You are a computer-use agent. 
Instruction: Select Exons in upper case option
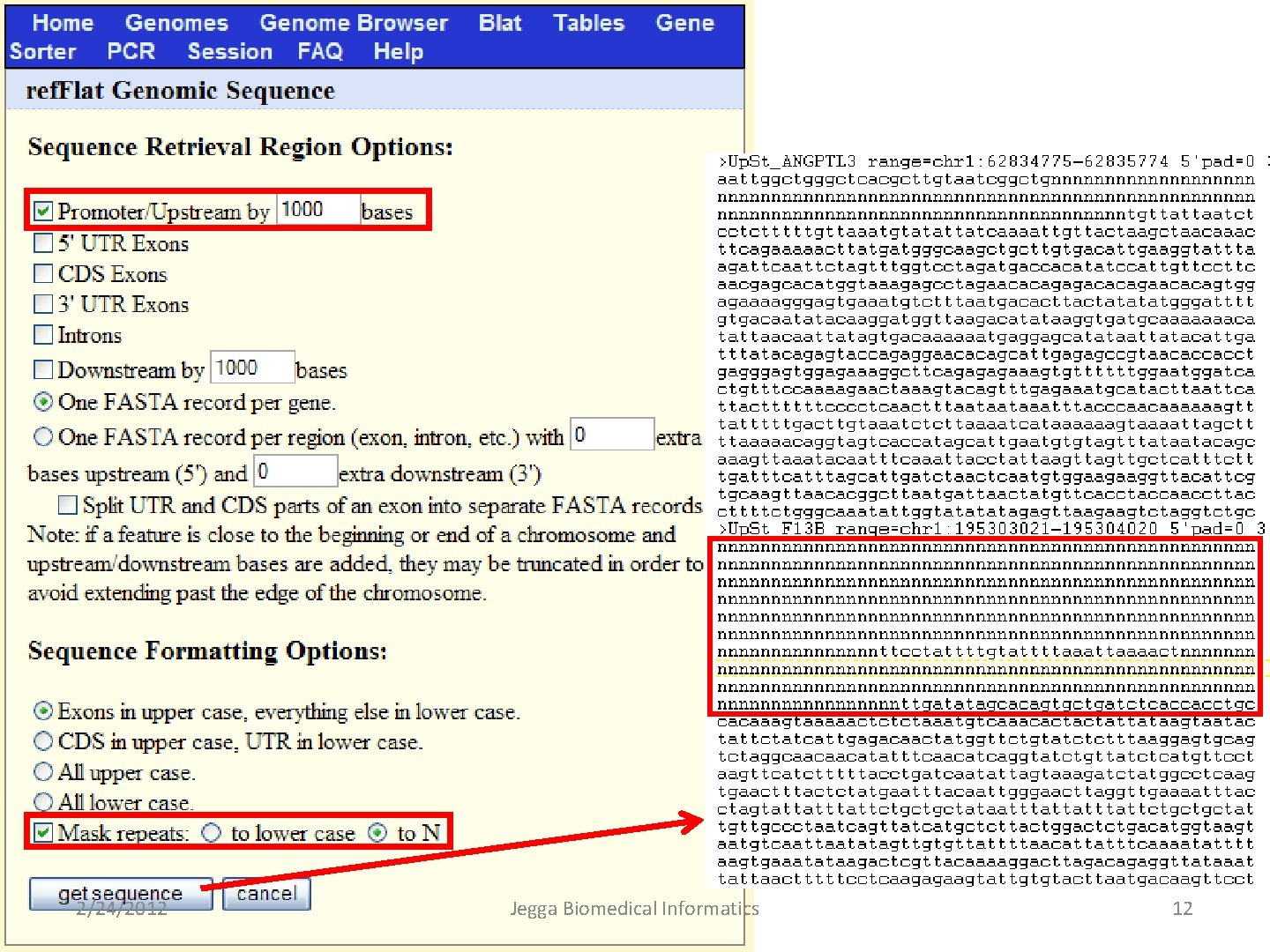[43, 710]
